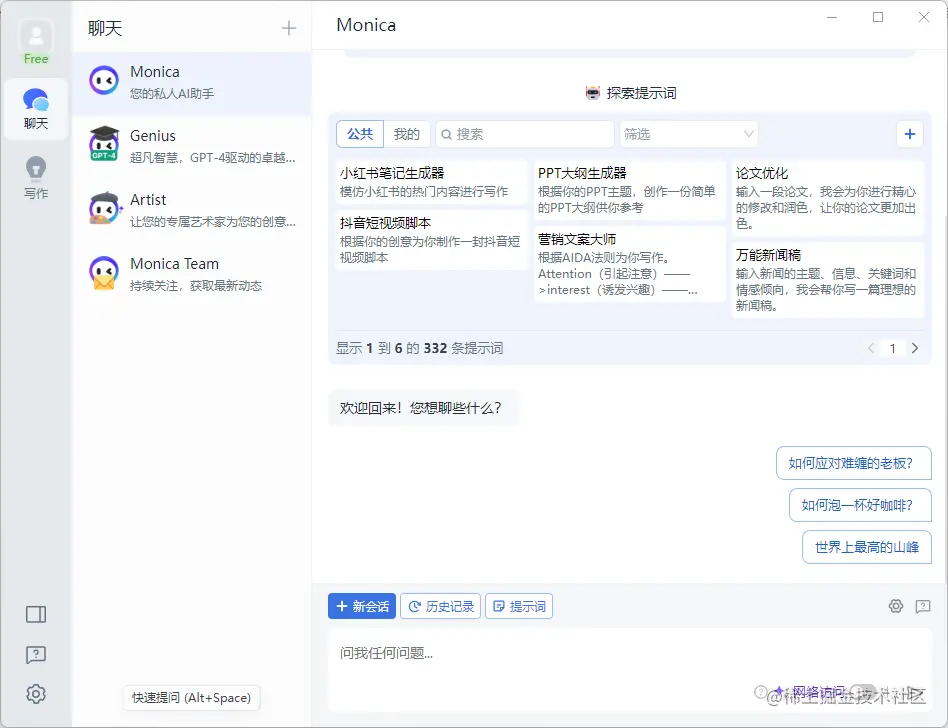Open the help feedback icon in left sidebar

point(36,654)
